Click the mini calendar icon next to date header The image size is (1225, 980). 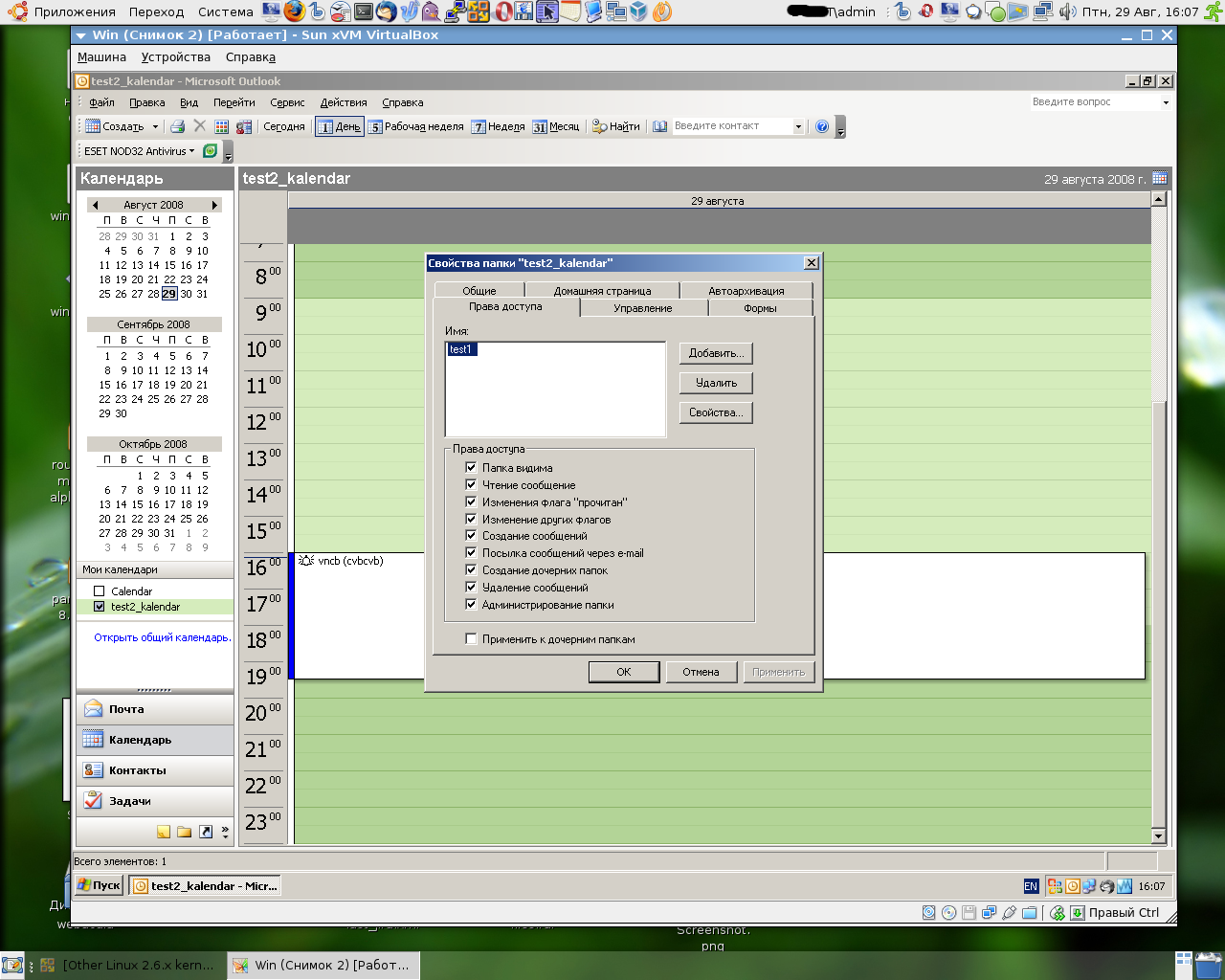(1159, 178)
